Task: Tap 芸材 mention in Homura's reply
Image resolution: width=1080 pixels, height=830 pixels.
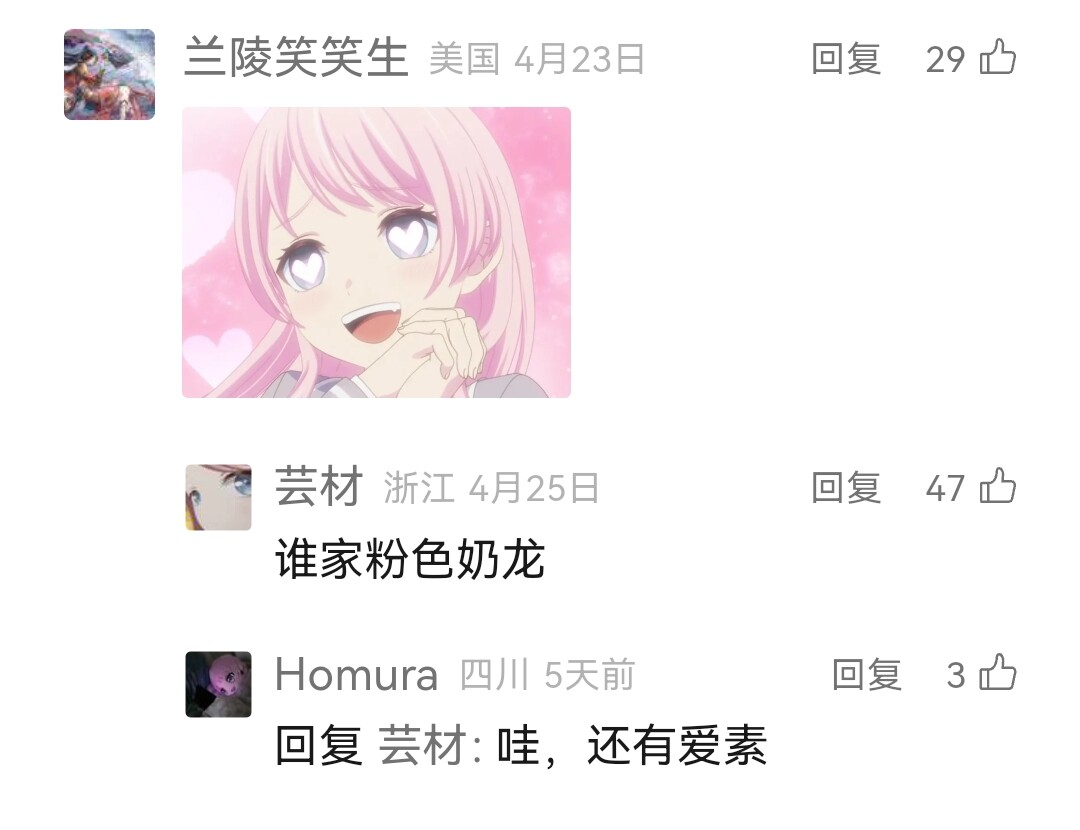Action: (423, 745)
